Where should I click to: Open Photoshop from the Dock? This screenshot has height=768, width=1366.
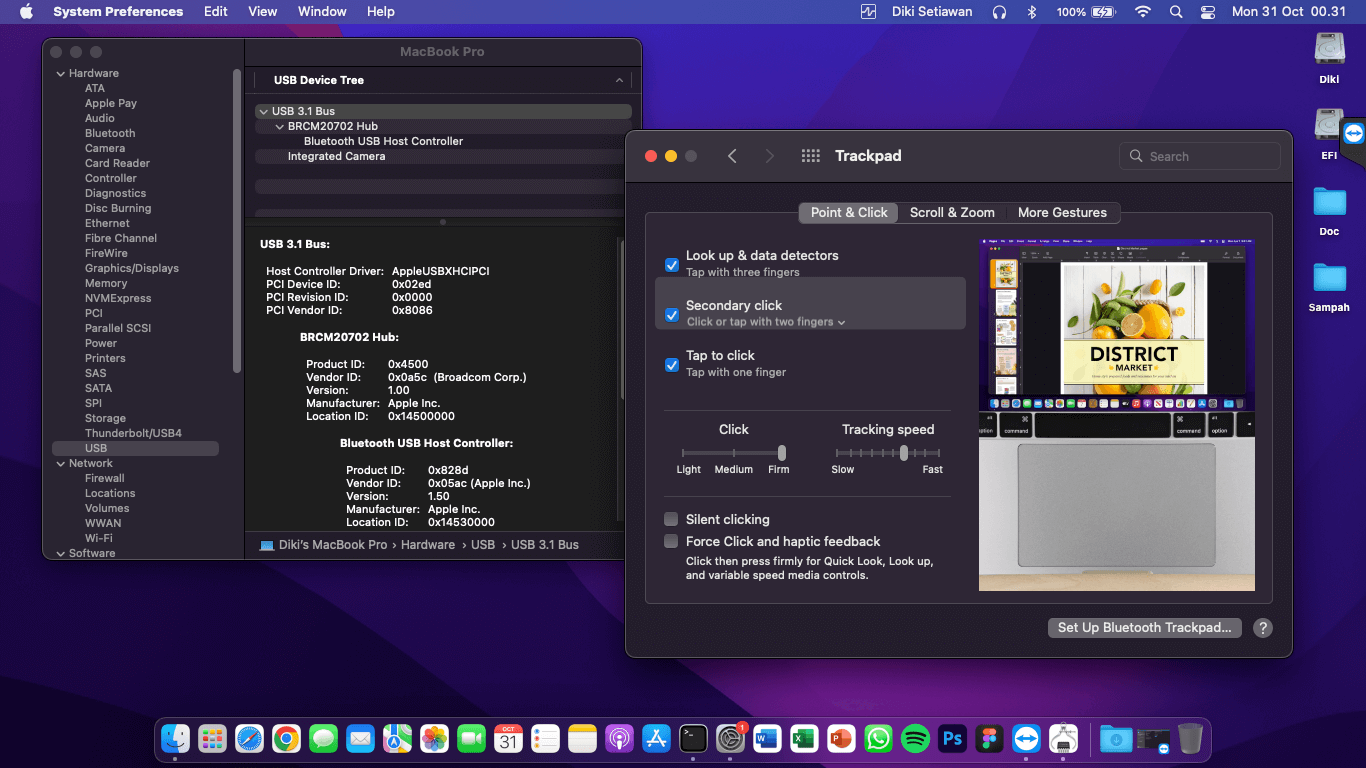pos(952,739)
